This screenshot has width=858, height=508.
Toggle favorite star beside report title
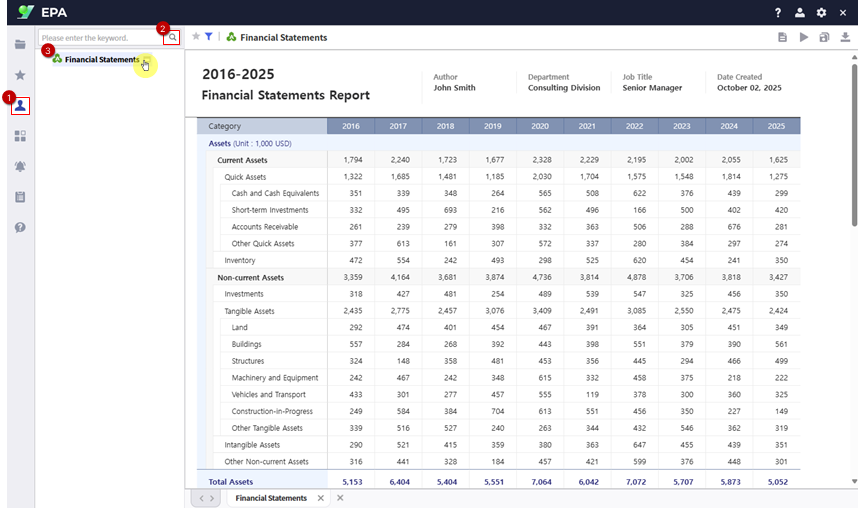[x=196, y=37]
